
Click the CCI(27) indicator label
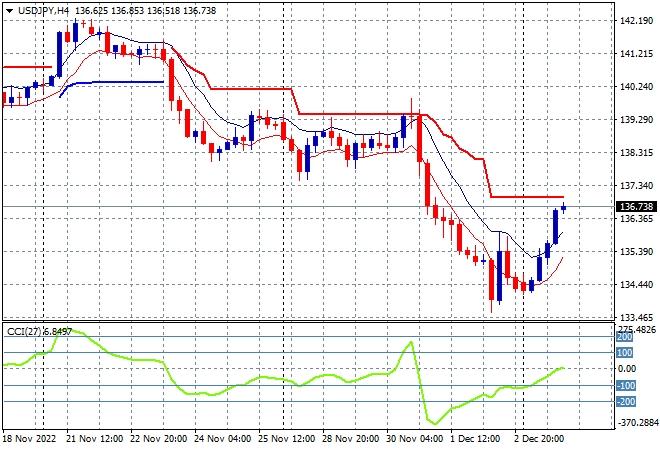[24, 332]
